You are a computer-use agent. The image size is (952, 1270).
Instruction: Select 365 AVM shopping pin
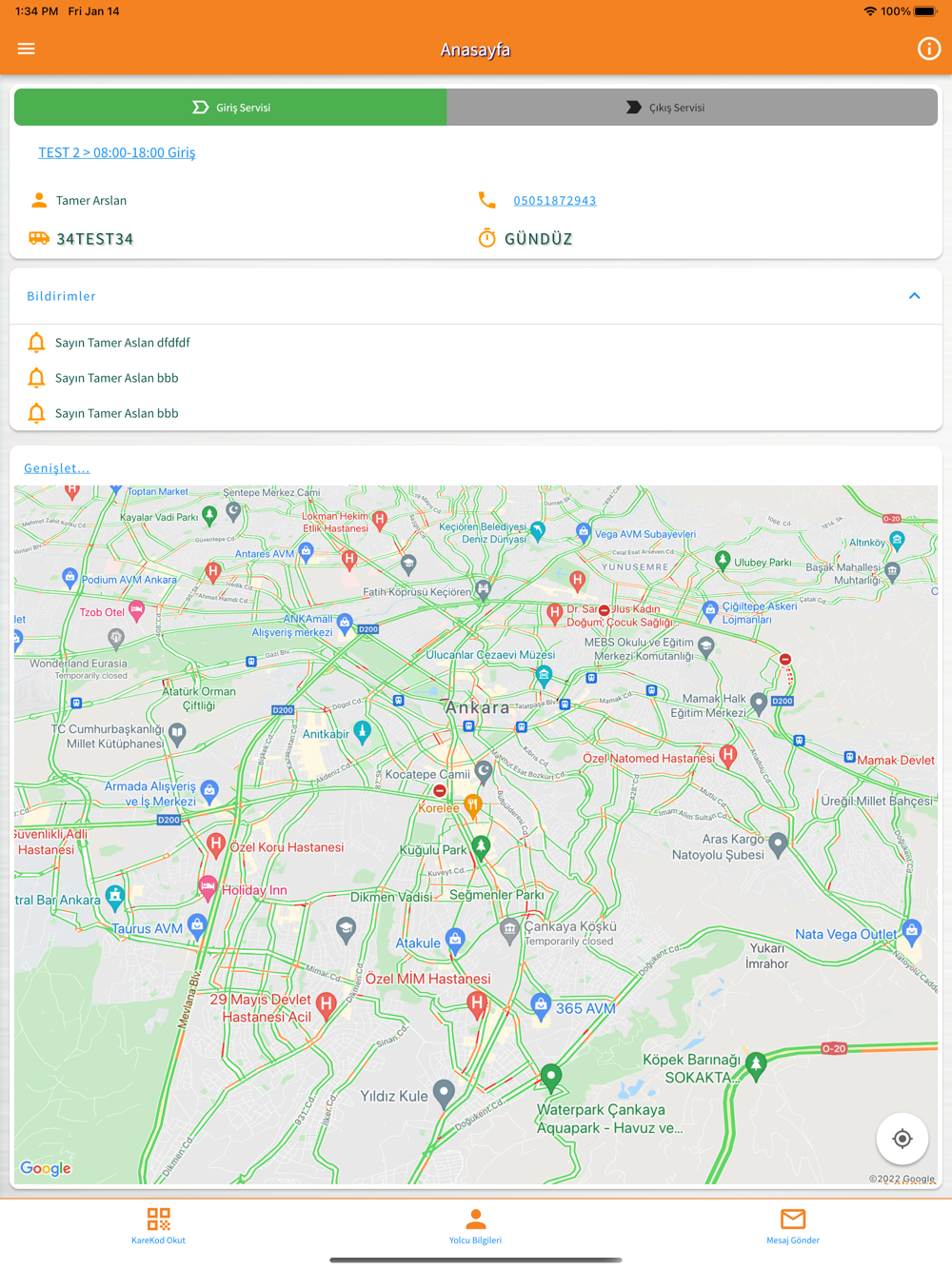tap(541, 1004)
